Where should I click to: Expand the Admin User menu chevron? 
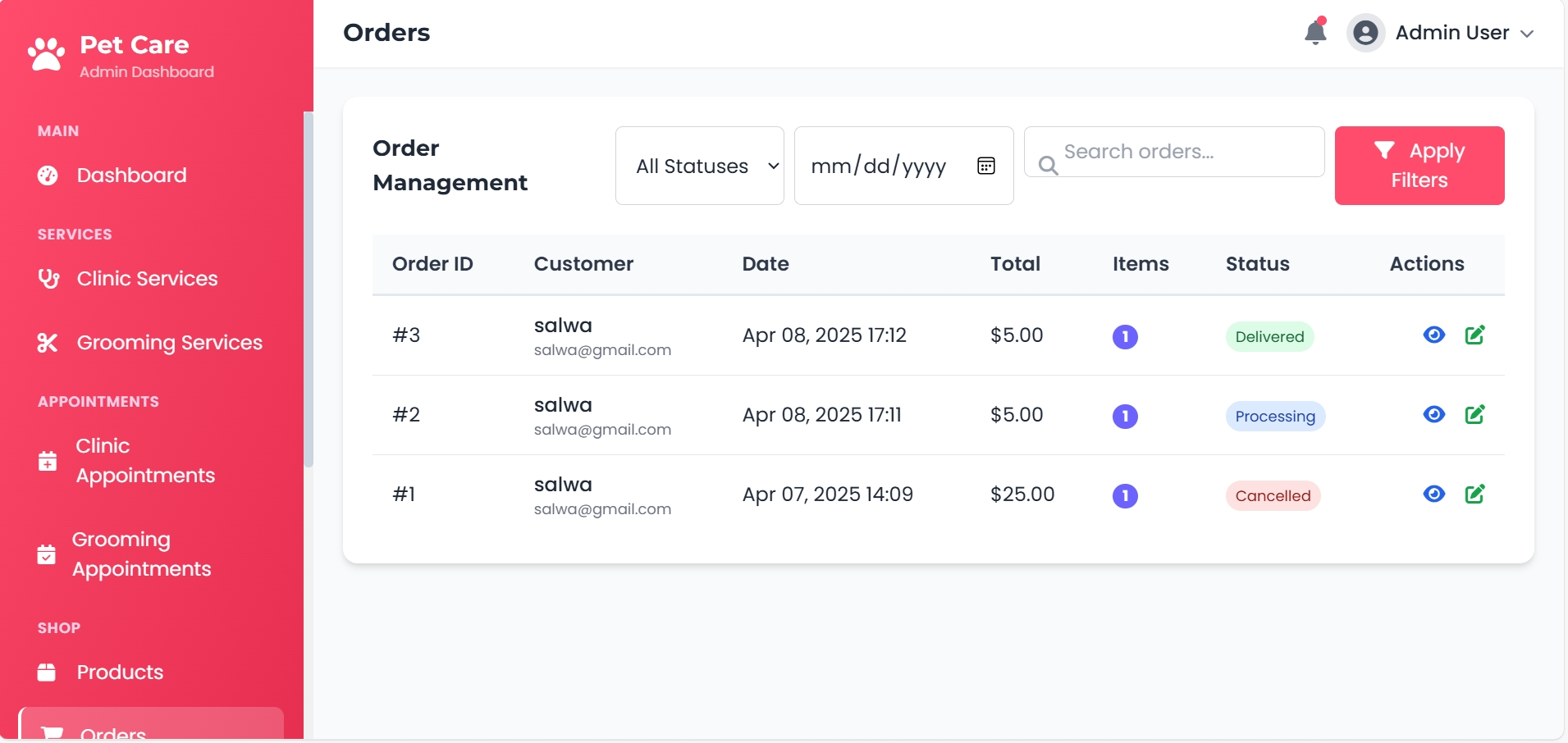pyautogui.click(x=1527, y=34)
